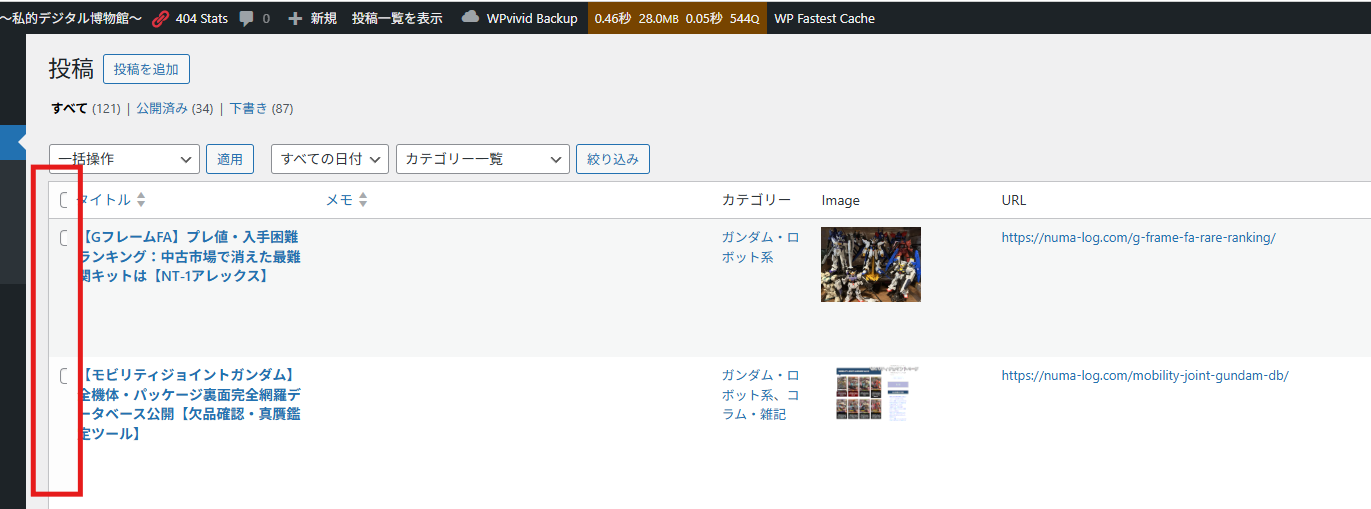Select WP Fastest Cache in admin bar
Screen dimensions: 1371x509
click(x=824, y=18)
